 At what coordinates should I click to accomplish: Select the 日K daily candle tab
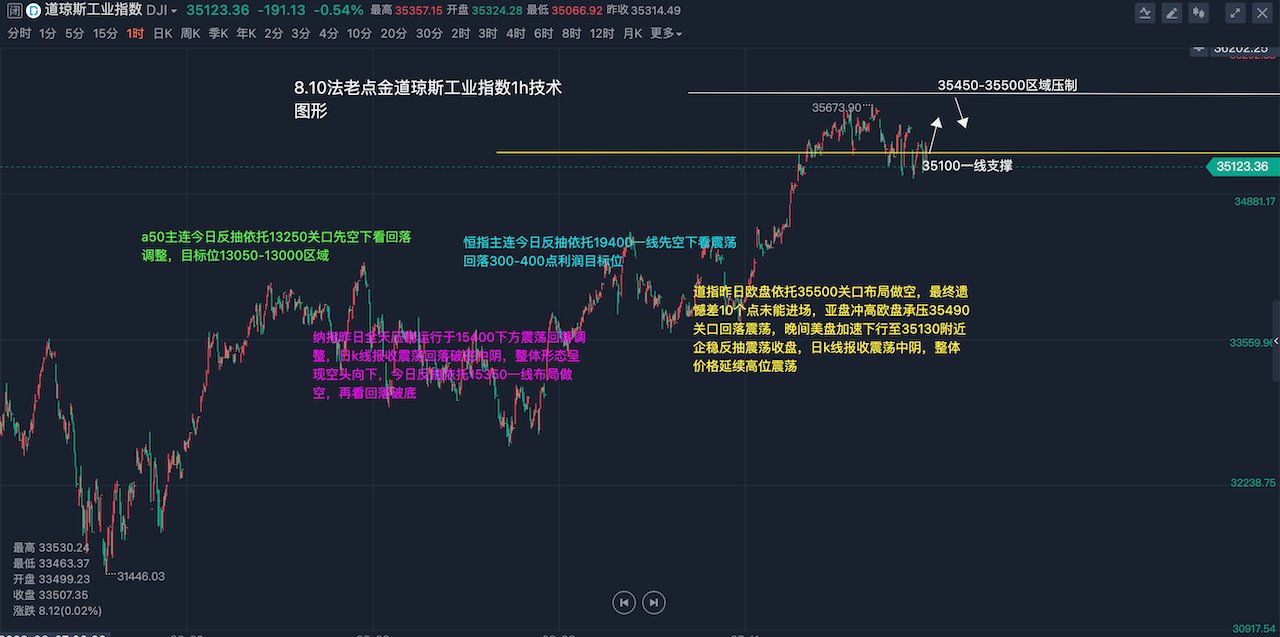(x=162, y=33)
